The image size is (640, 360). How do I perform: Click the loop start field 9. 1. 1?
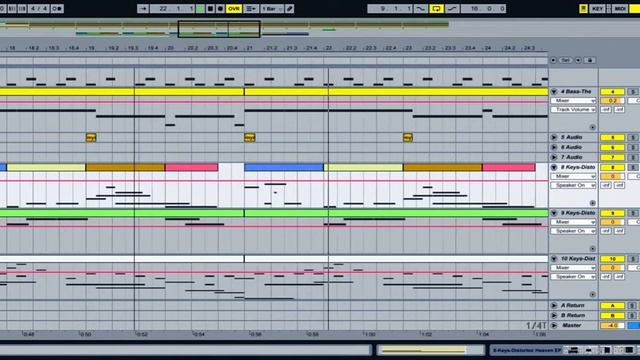tap(390, 9)
